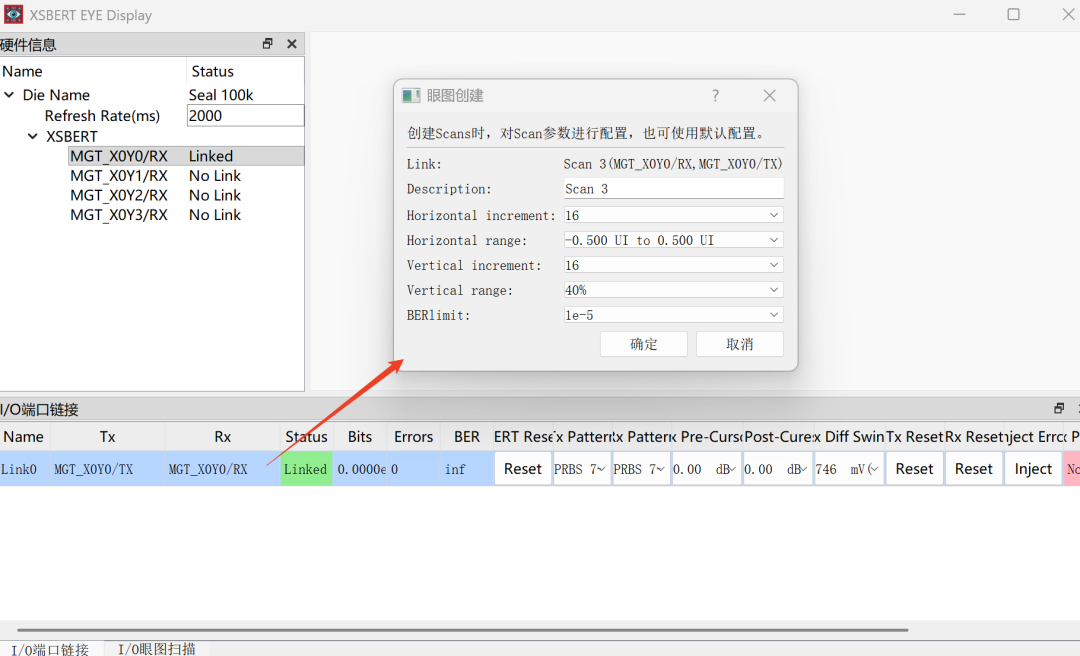Open the Pre-Cursor 0.00 dB dropdown
Image resolution: width=1080 pixels, height=656 pixels.
tap(706, 469)
